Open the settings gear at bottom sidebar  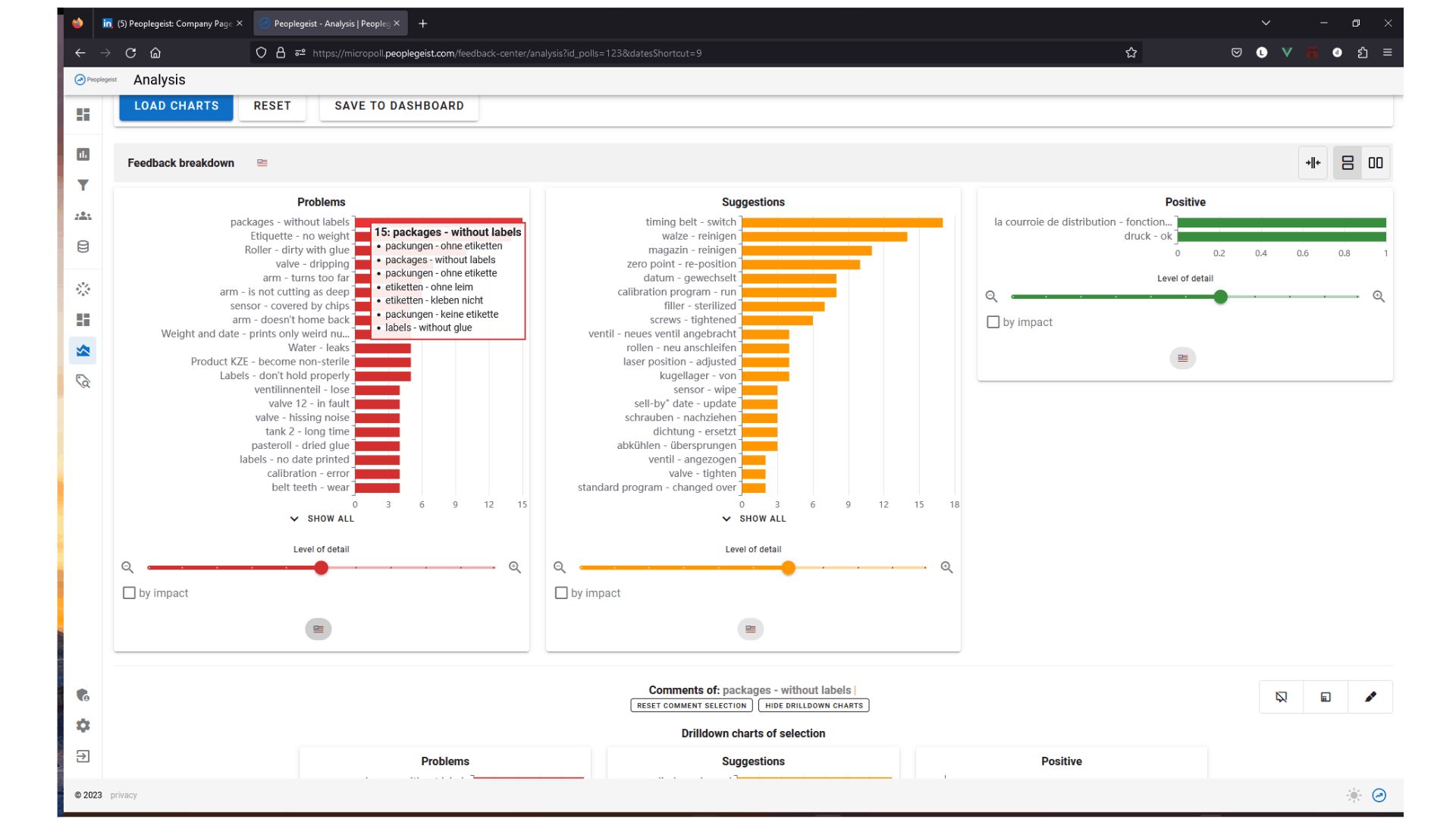(83, 726)
